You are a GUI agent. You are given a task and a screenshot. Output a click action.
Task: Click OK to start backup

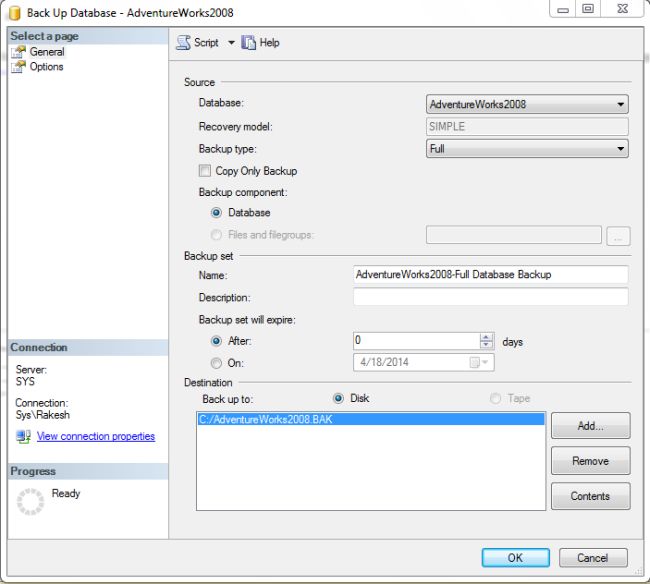click(516, 558)
